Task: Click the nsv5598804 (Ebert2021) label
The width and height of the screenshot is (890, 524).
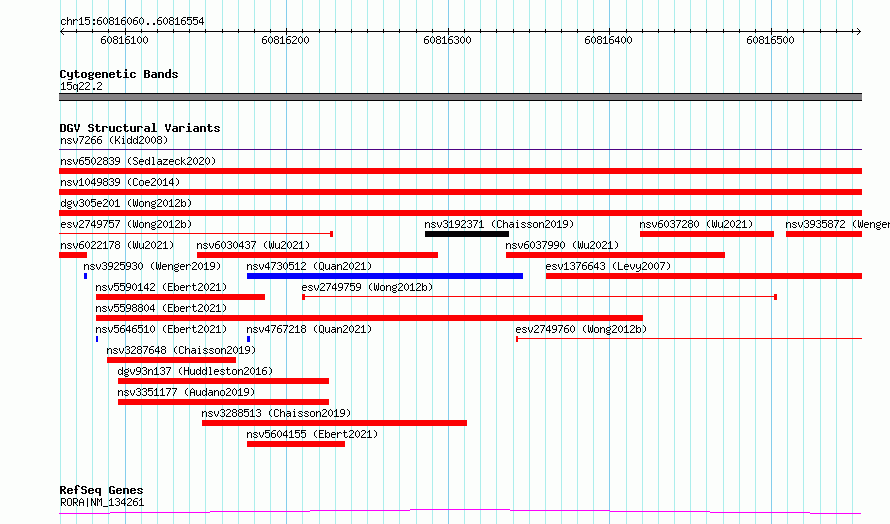Action: point(161,308)
